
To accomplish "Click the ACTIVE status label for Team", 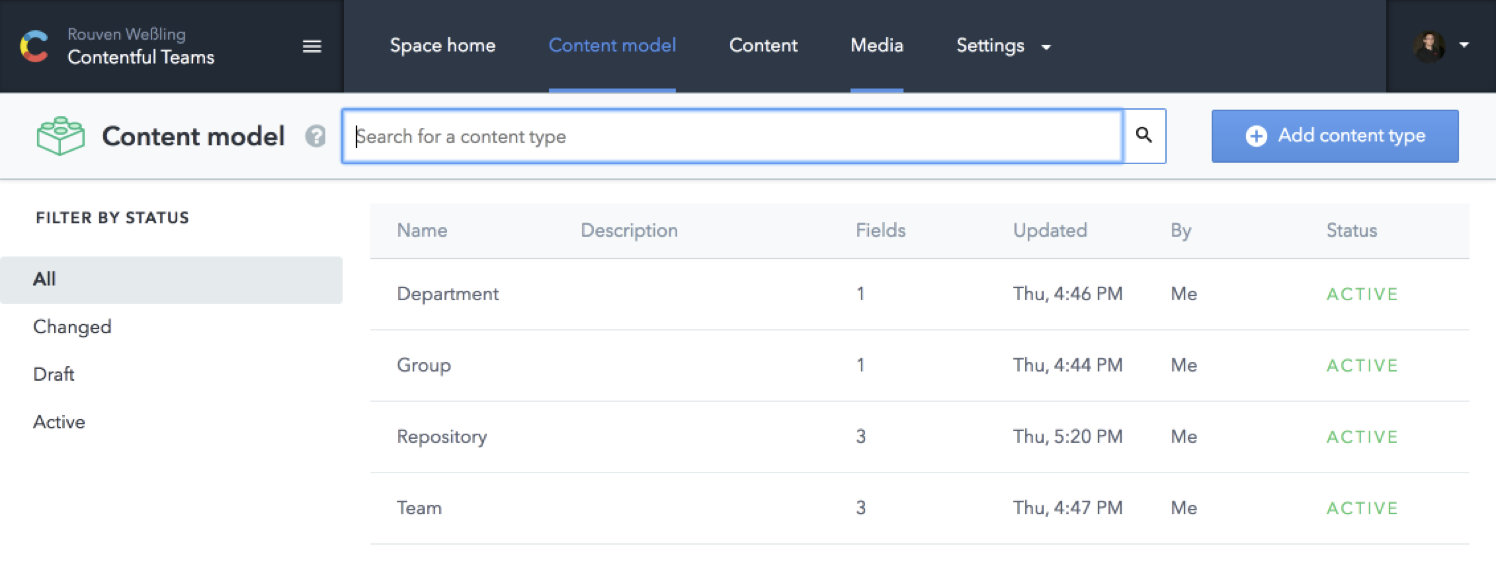I will [x=1362, y=507].
